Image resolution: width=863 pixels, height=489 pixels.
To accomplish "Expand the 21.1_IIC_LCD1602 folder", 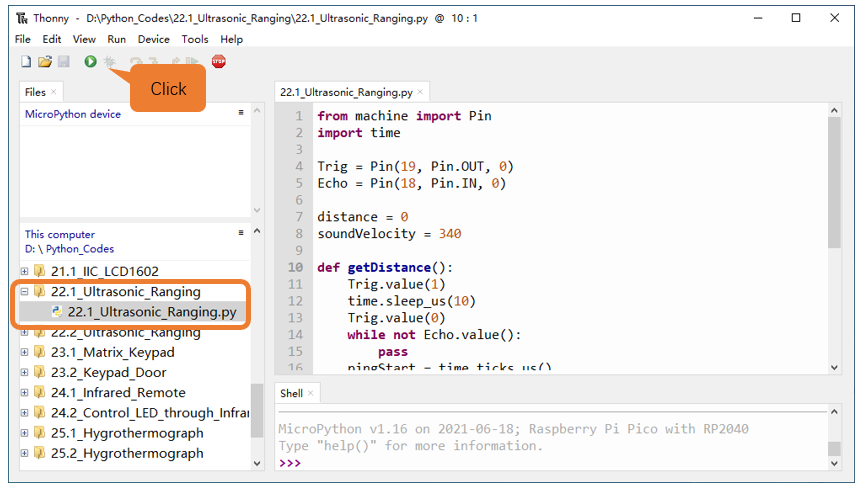I will point(24,271).
